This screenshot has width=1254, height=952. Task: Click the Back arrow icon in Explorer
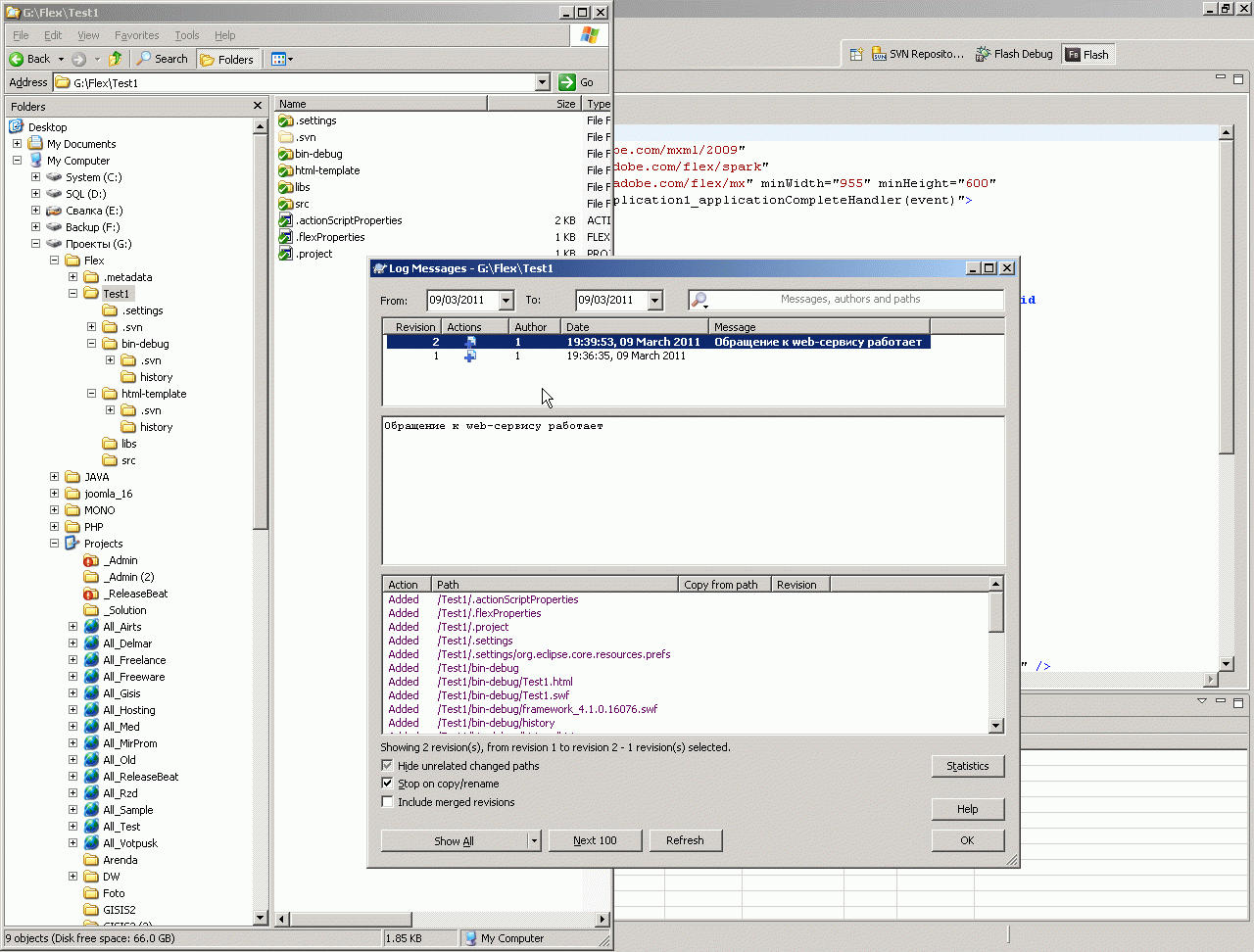click(x=17, y=59)
